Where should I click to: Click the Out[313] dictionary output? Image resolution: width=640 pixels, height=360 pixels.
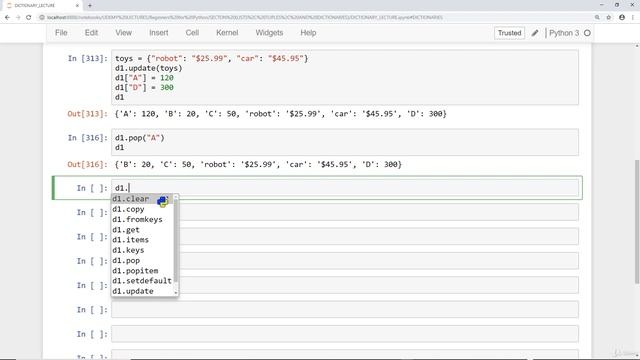point(281,114)
